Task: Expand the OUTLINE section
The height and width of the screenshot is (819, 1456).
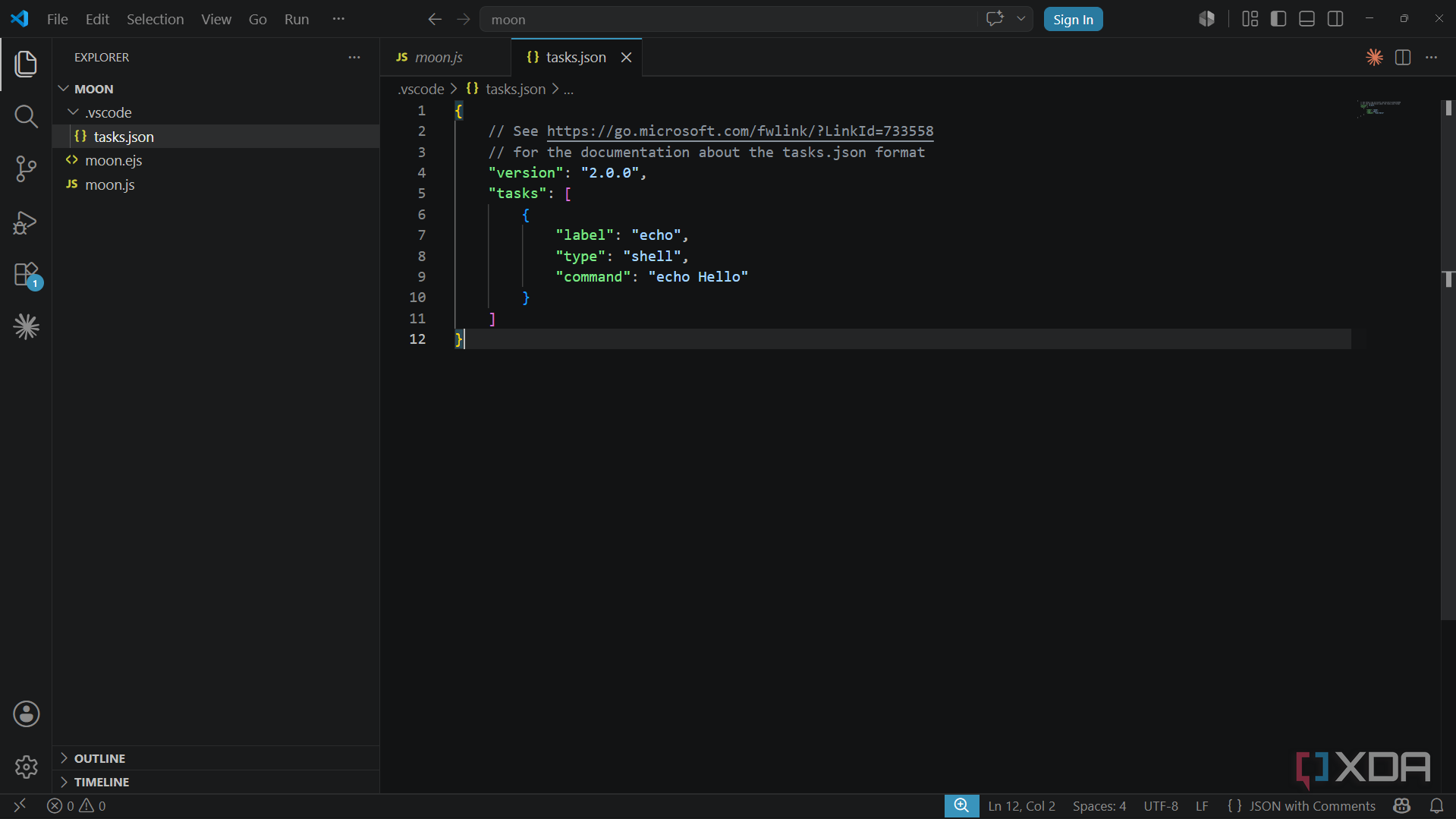Action: [215, 758]
